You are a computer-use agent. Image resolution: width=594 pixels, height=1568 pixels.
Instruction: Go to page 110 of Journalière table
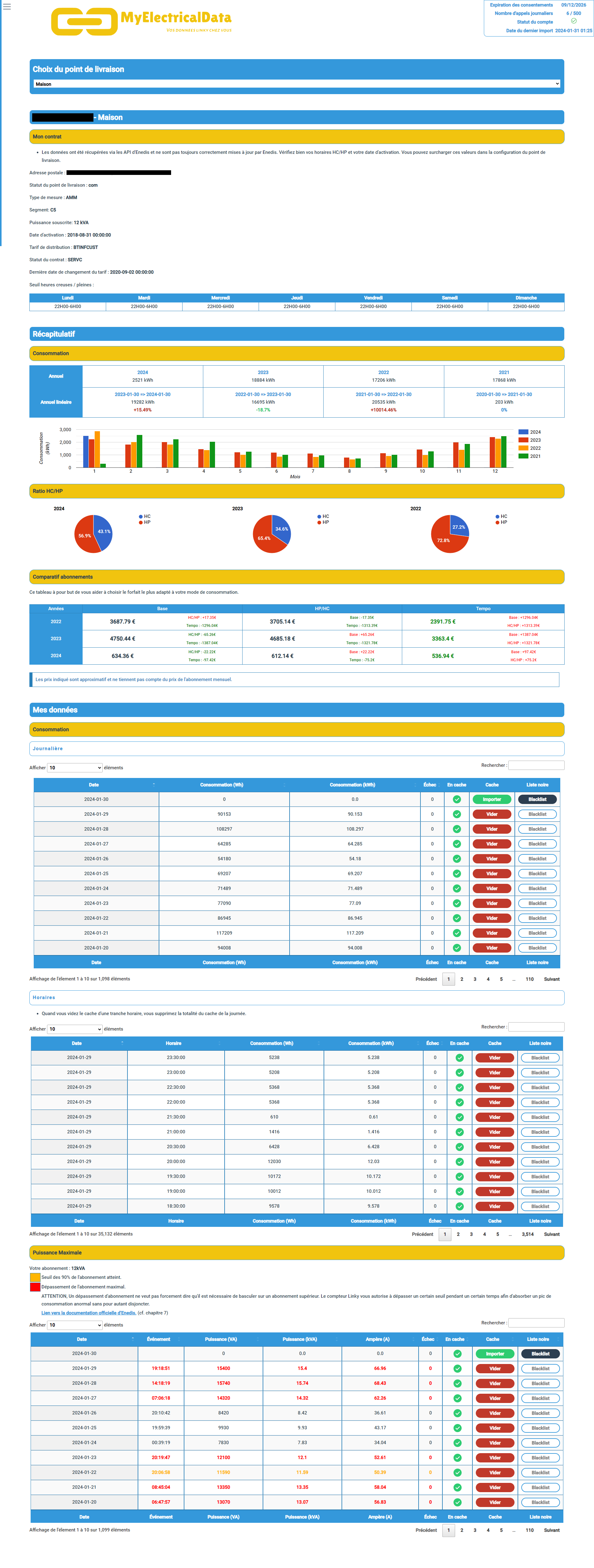click(529, 979)
